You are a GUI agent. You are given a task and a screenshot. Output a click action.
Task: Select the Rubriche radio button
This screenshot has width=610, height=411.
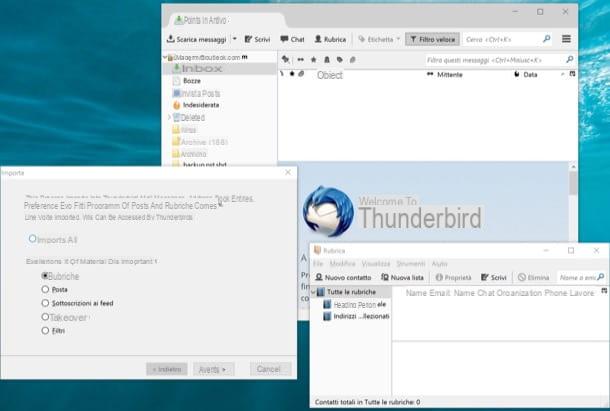[x=45, y=276]
